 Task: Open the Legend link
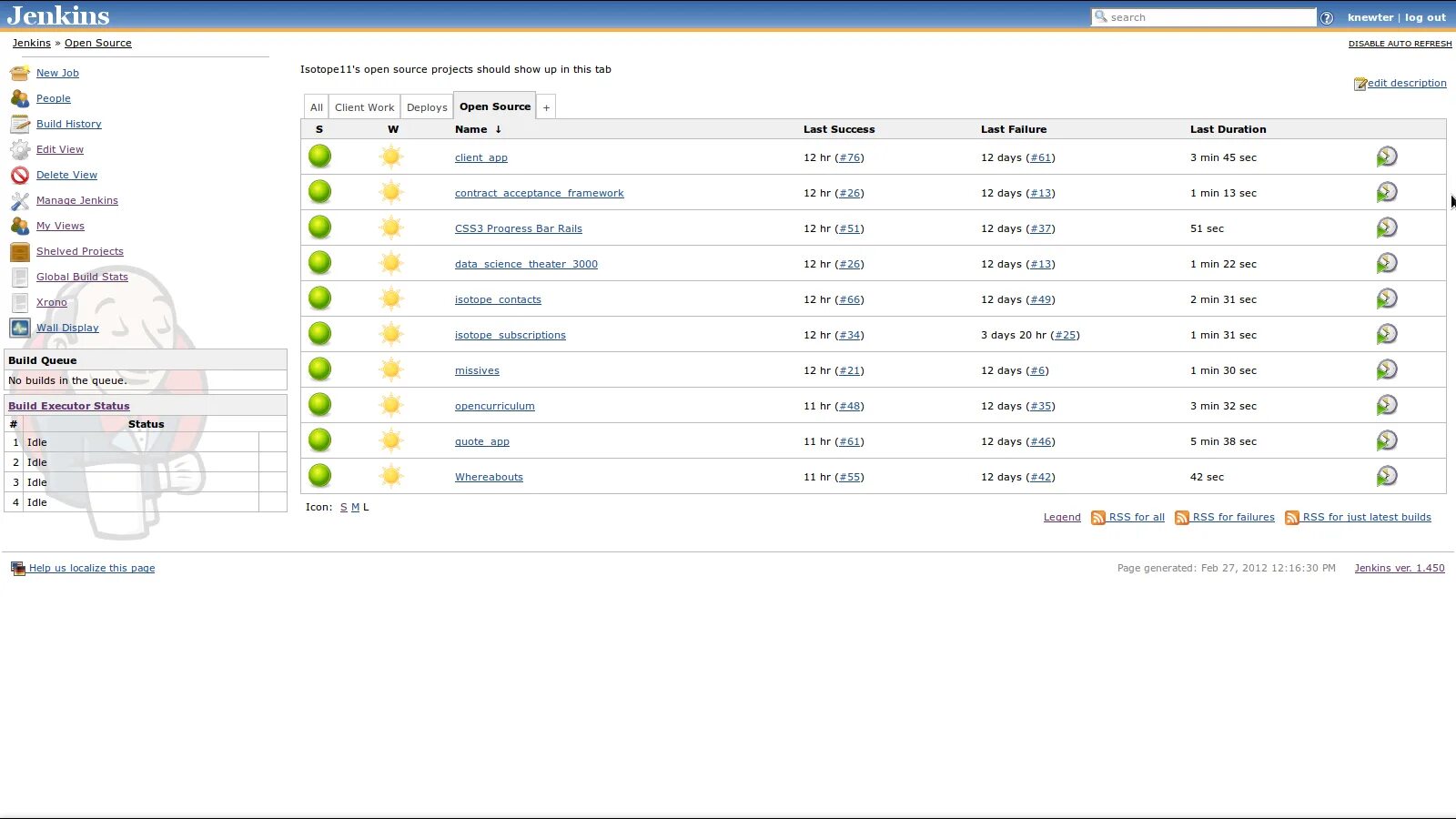click(1062, 517)
